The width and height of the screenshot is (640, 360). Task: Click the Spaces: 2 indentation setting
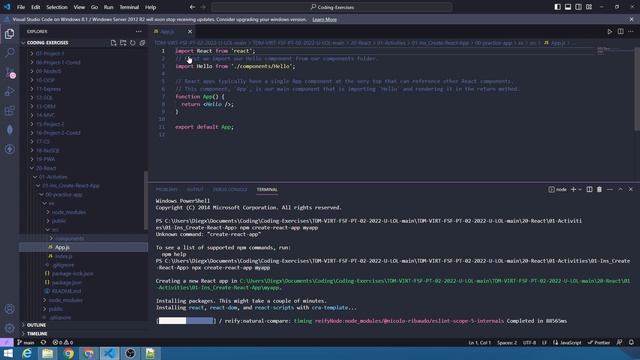point(507,342)
